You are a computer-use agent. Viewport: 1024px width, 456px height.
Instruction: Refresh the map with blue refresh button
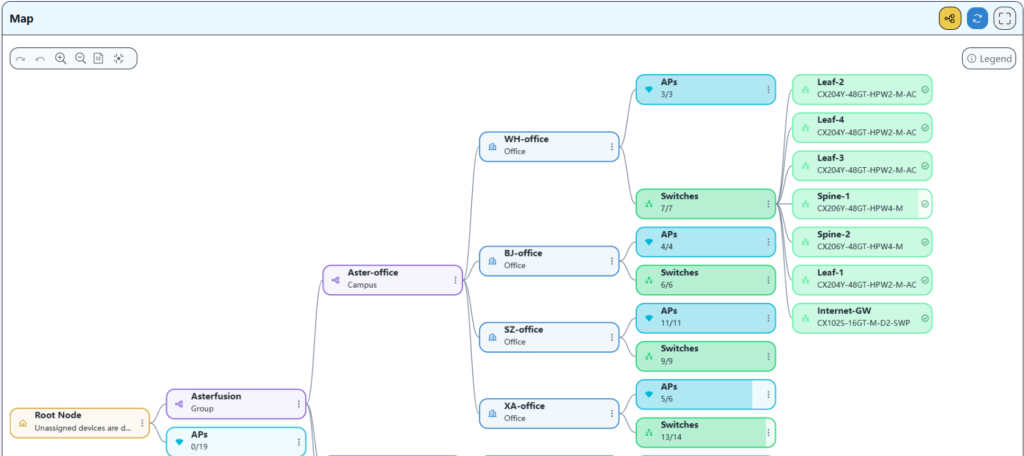(x=977, y=18)
